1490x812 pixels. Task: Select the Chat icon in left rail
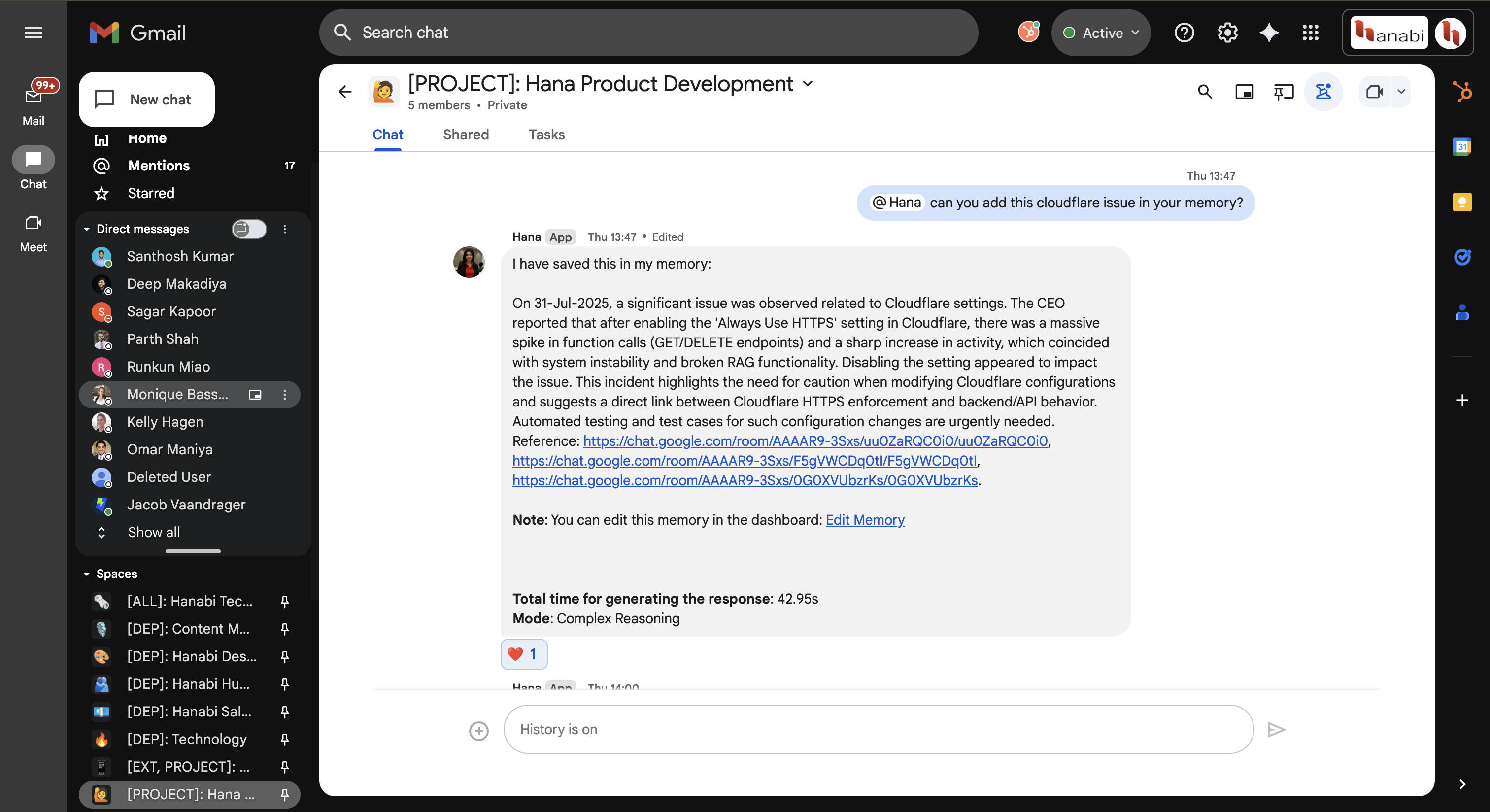point(33,160)
